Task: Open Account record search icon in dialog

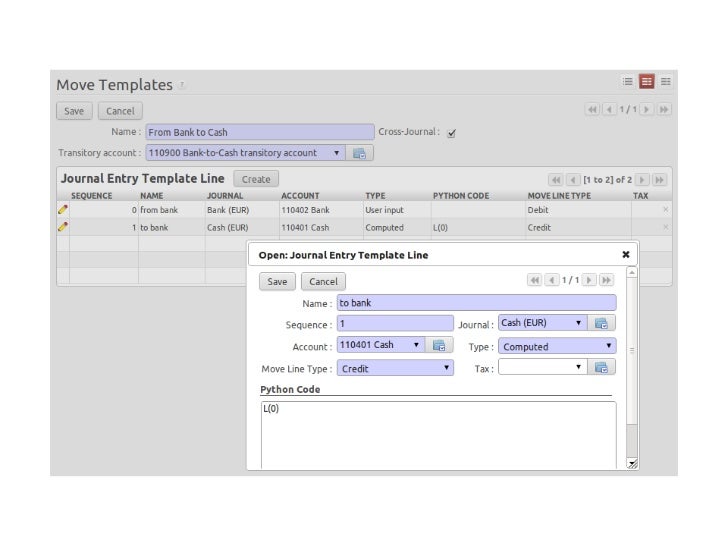Action: 439,345
